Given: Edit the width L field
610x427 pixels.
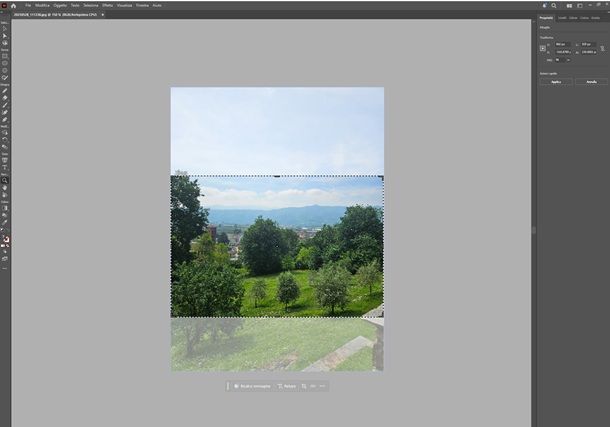Looking at the screenshot, I should coord(588,44).
